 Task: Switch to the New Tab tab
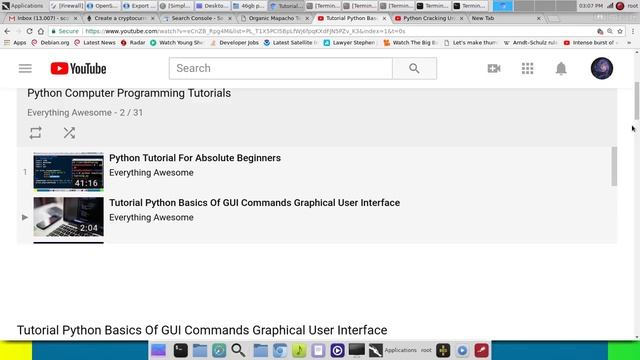pyautogui.click(x=506, y=18)
